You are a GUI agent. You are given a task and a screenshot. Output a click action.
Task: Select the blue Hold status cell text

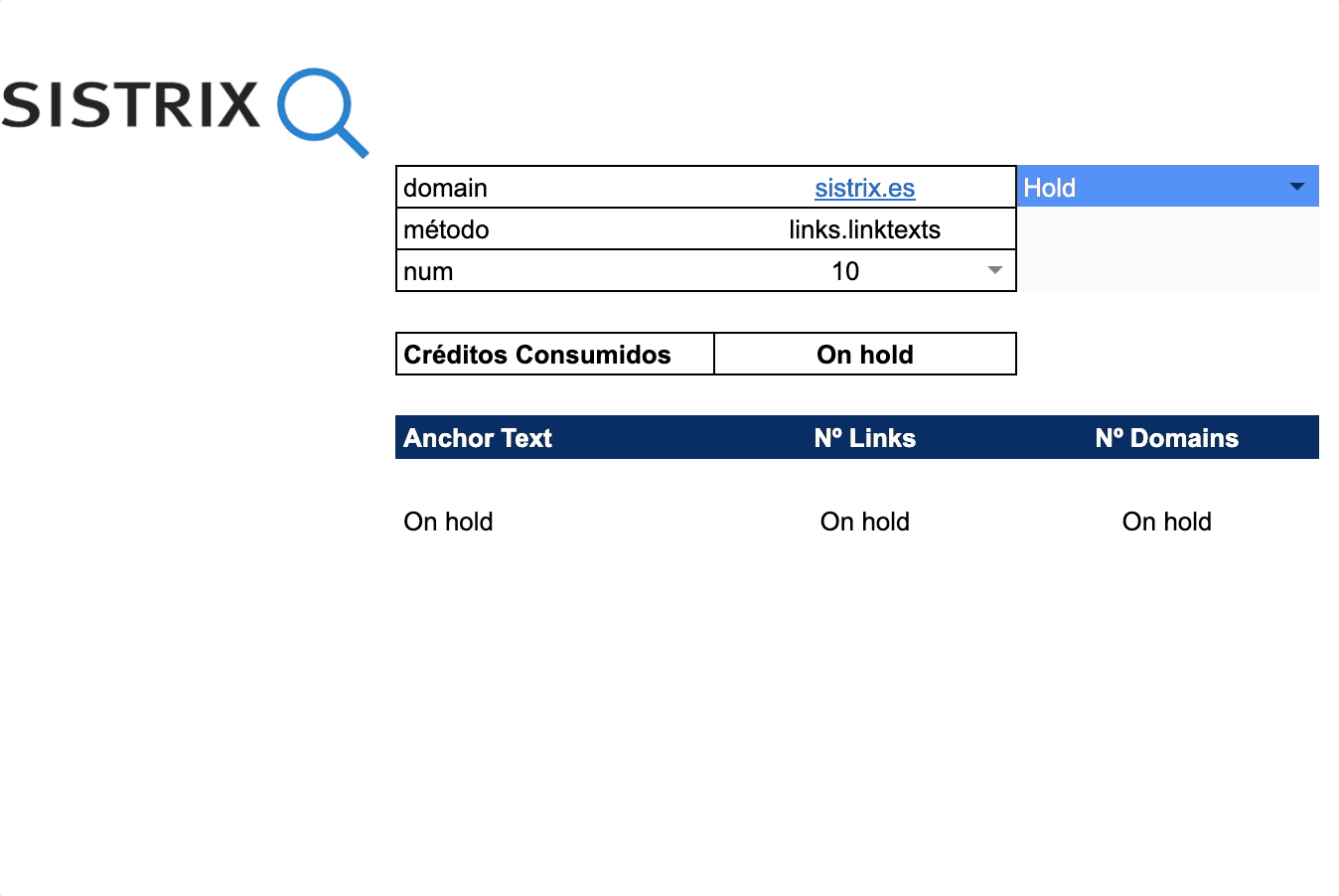[1050, 188]
